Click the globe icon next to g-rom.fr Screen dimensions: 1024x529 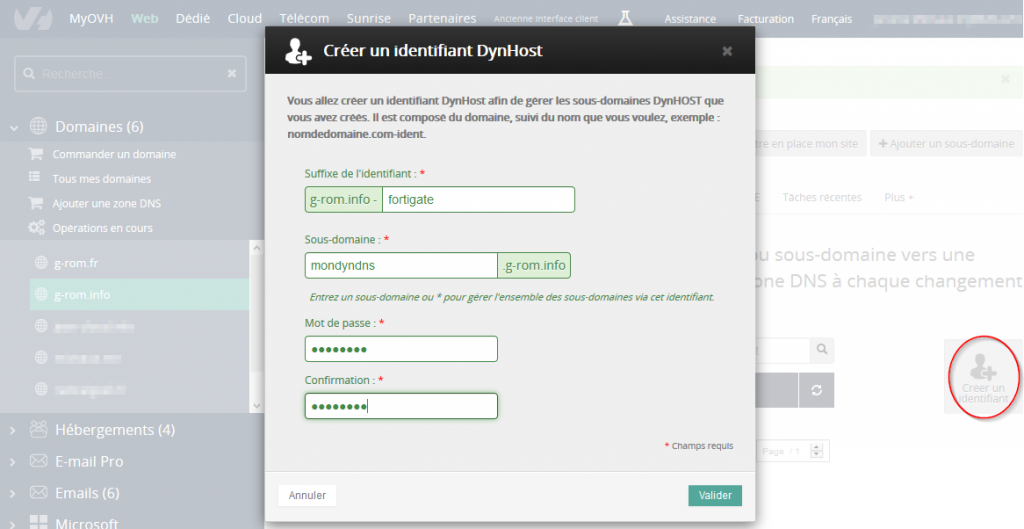[41, 263]
